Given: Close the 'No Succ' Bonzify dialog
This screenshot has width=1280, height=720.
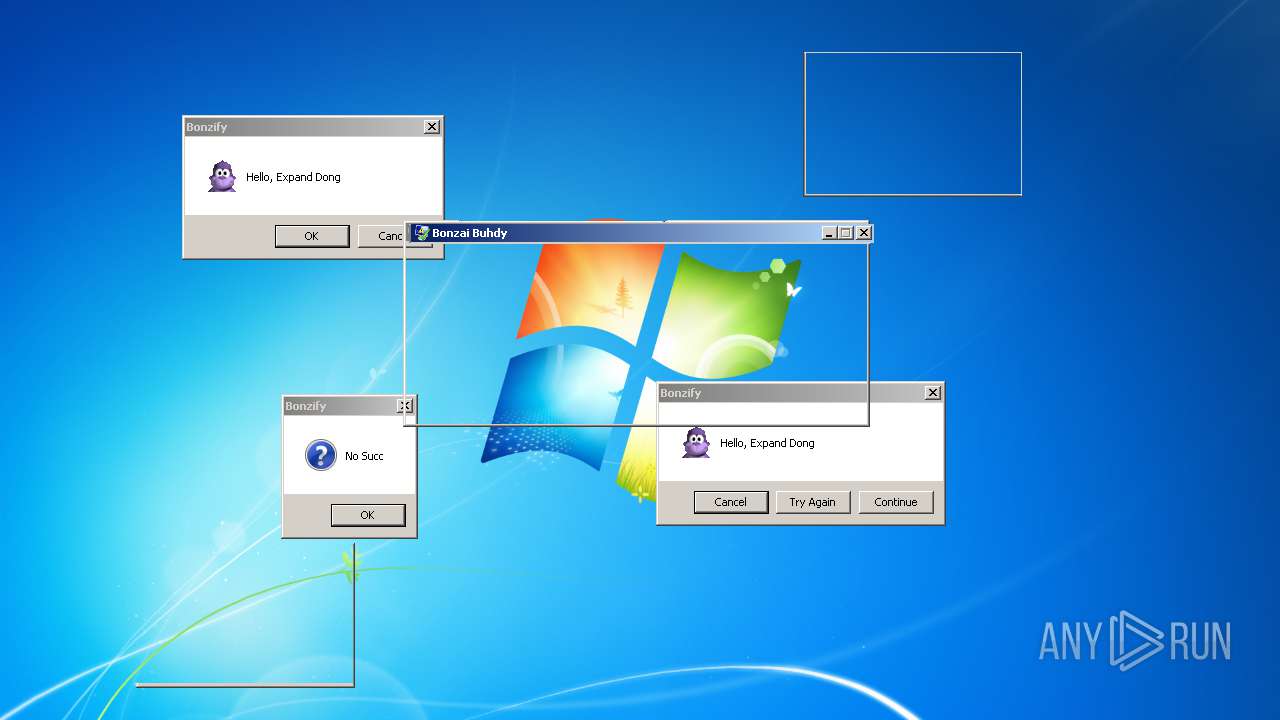Looking at the screenshot, I should click(405, 406).
